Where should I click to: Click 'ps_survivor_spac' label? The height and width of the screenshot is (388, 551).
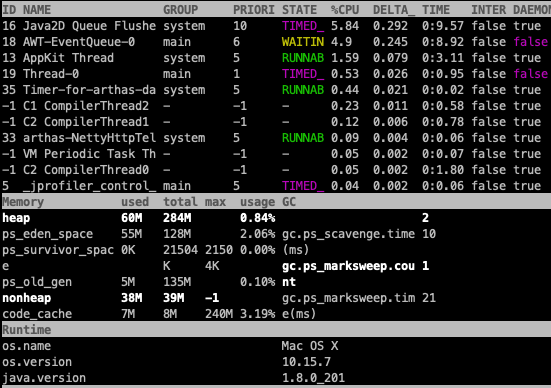click(58, 250)
